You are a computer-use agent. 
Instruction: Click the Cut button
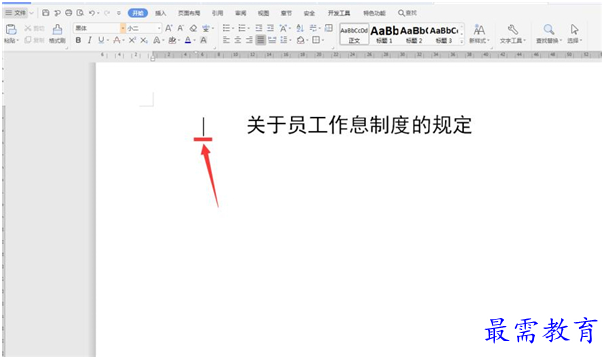tap(34, 28)
